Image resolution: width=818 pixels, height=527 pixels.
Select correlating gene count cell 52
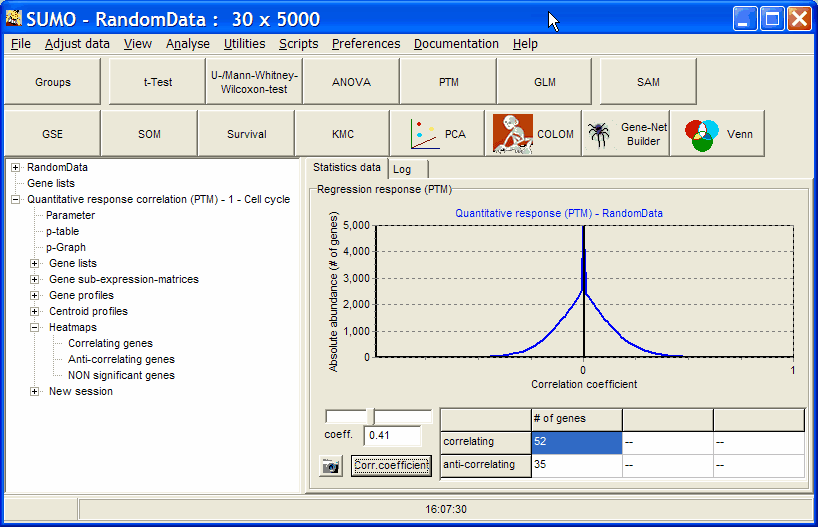click(x=576, y=442)
